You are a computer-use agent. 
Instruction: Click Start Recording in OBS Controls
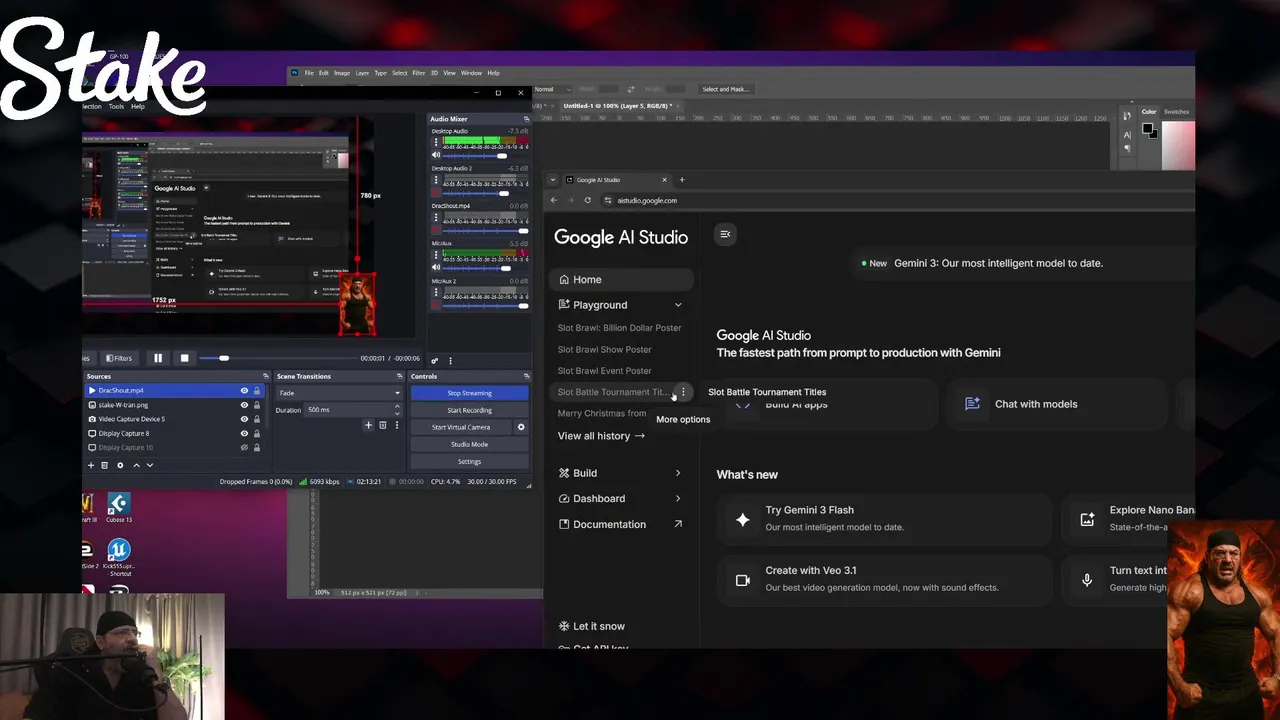[x=469, y=410]
